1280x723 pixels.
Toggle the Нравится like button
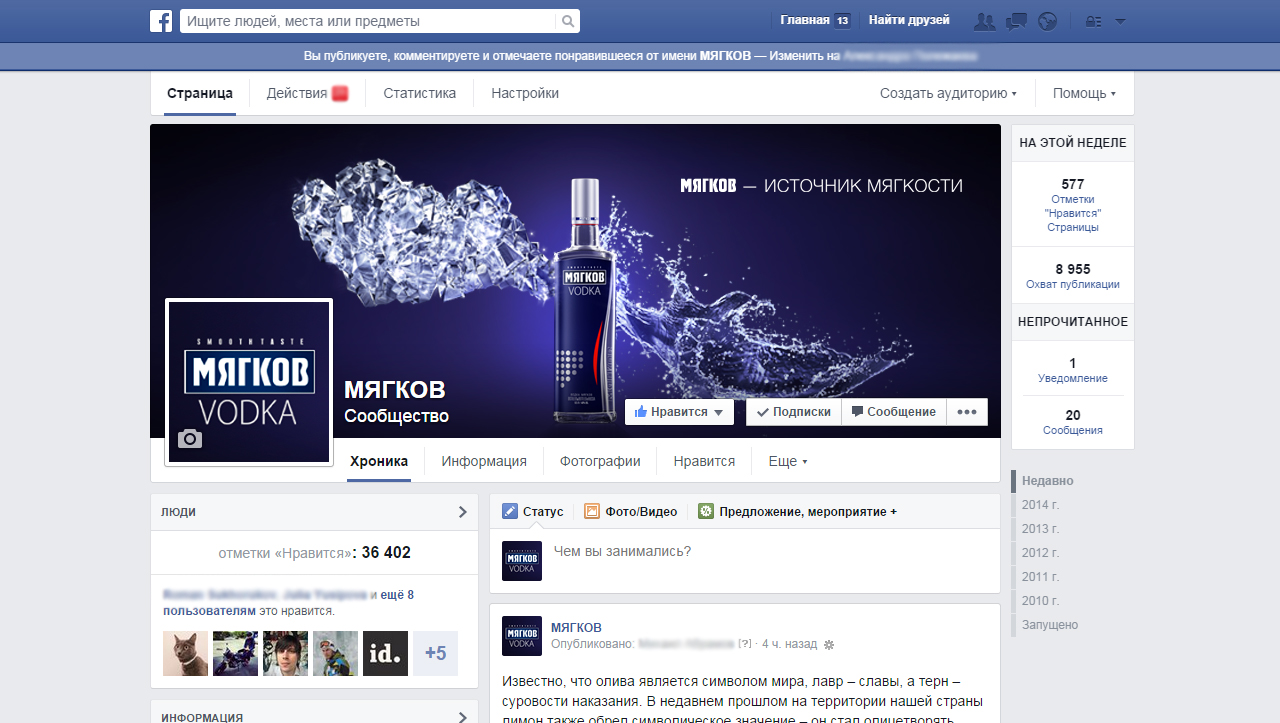[x=679, y=412]
